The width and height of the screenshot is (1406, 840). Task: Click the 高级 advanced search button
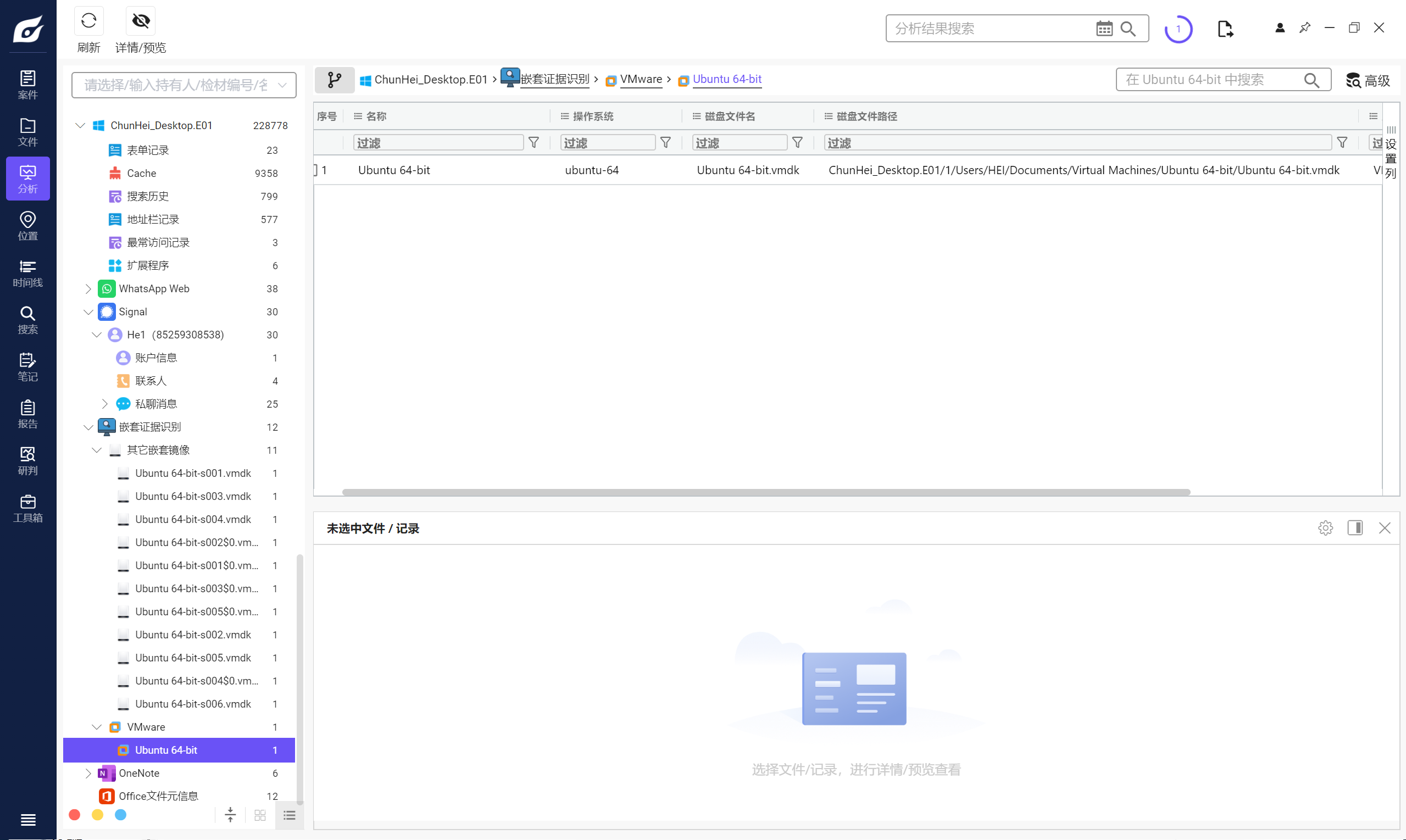[x=1368, y=80]
